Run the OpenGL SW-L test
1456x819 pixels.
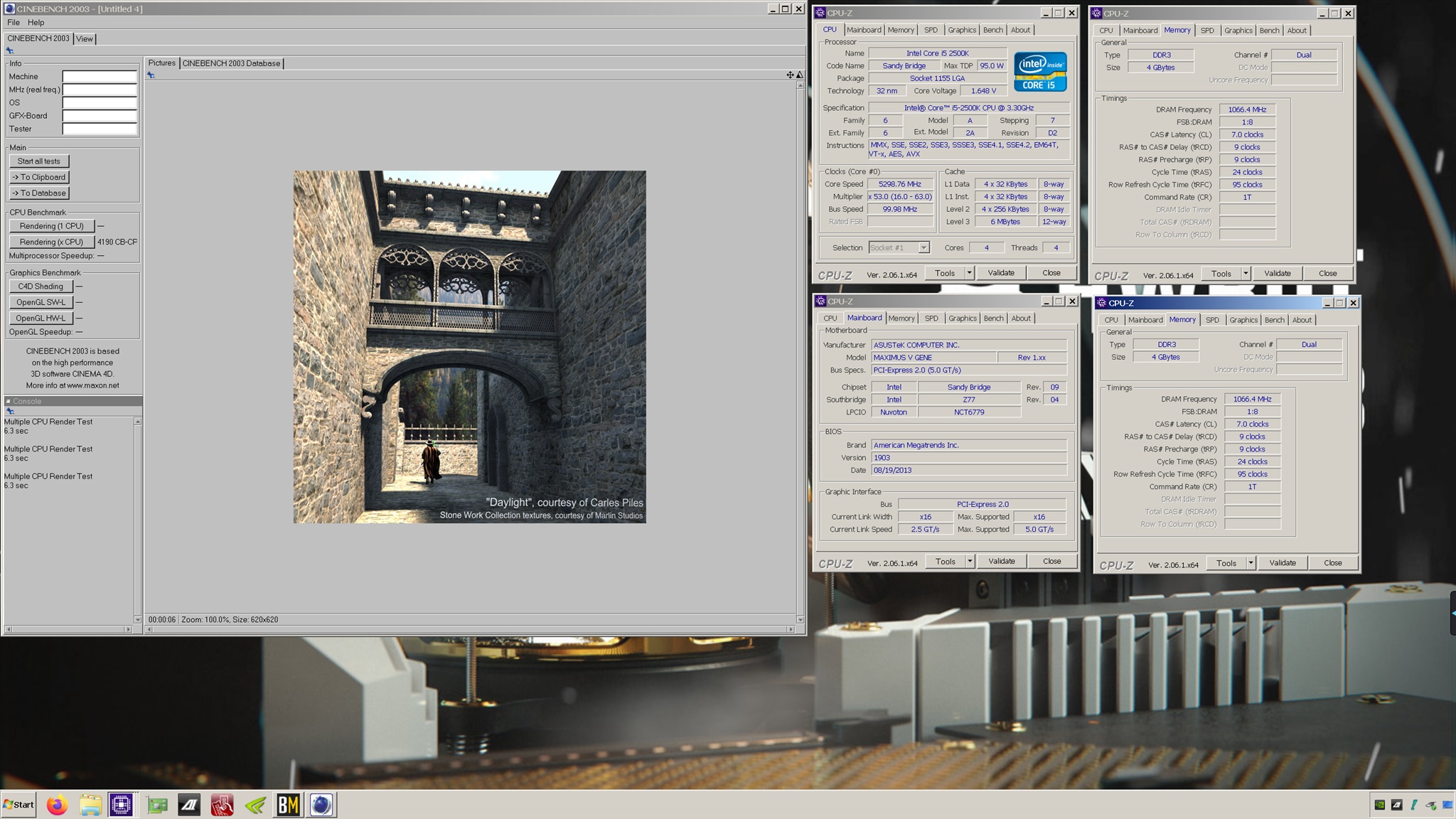coord(41,302)
